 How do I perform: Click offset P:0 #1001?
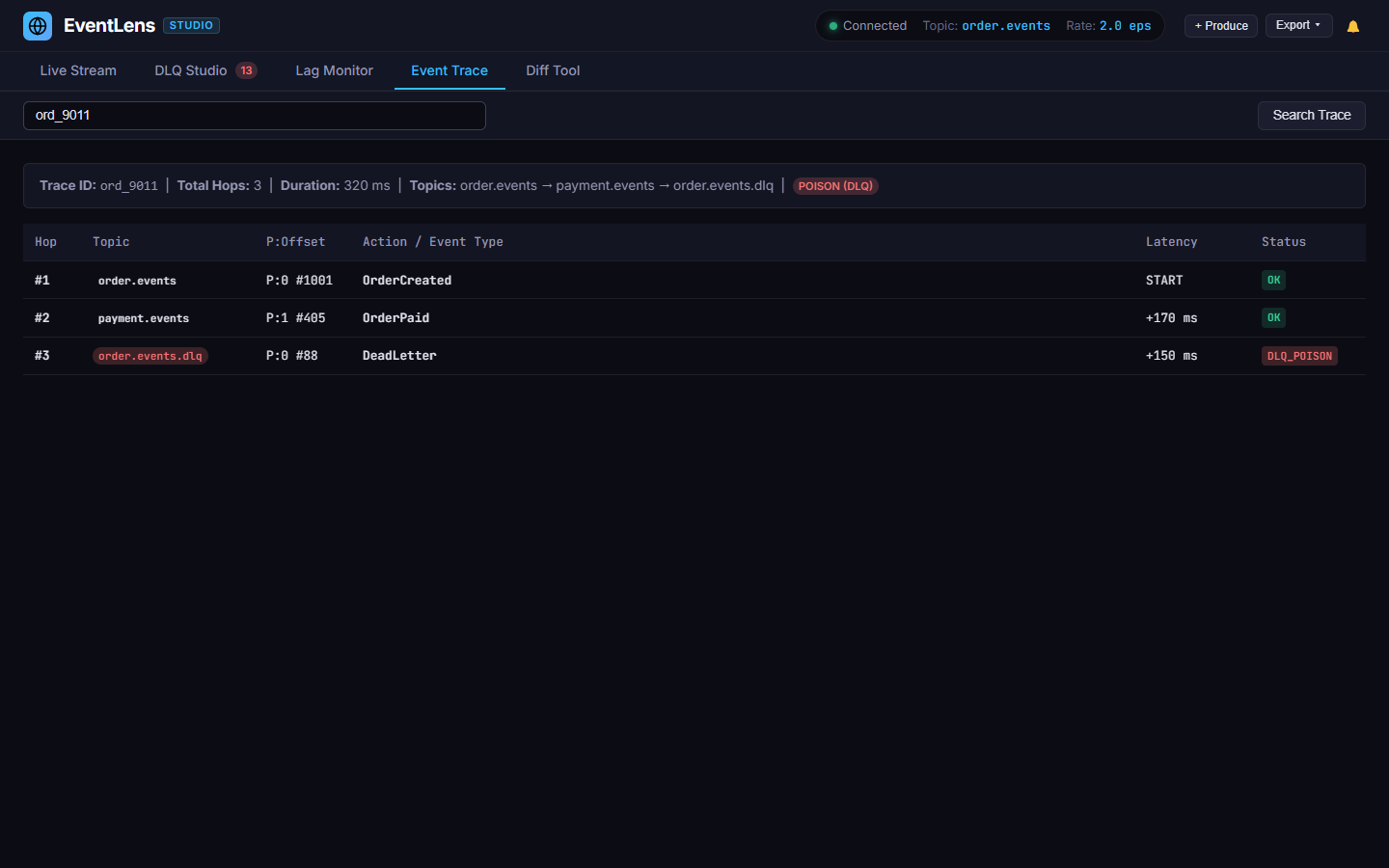click(299, 280)
